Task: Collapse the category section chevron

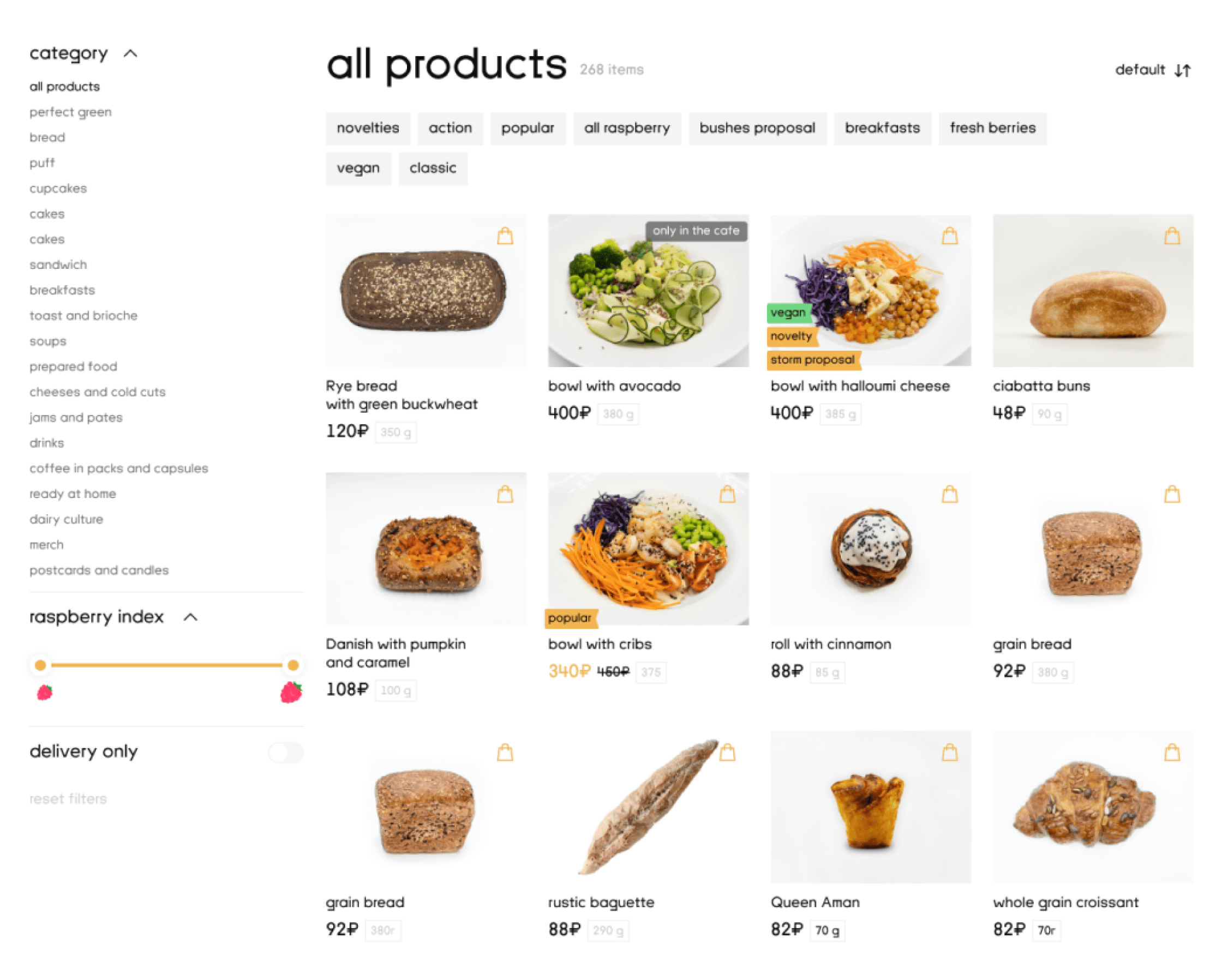Action: pyautogui.click(x=131, y=53)
